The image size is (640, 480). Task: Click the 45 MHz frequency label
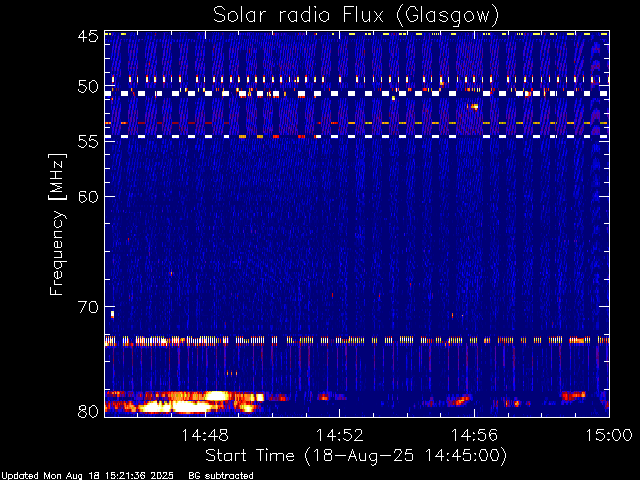(x=88, y=36)
